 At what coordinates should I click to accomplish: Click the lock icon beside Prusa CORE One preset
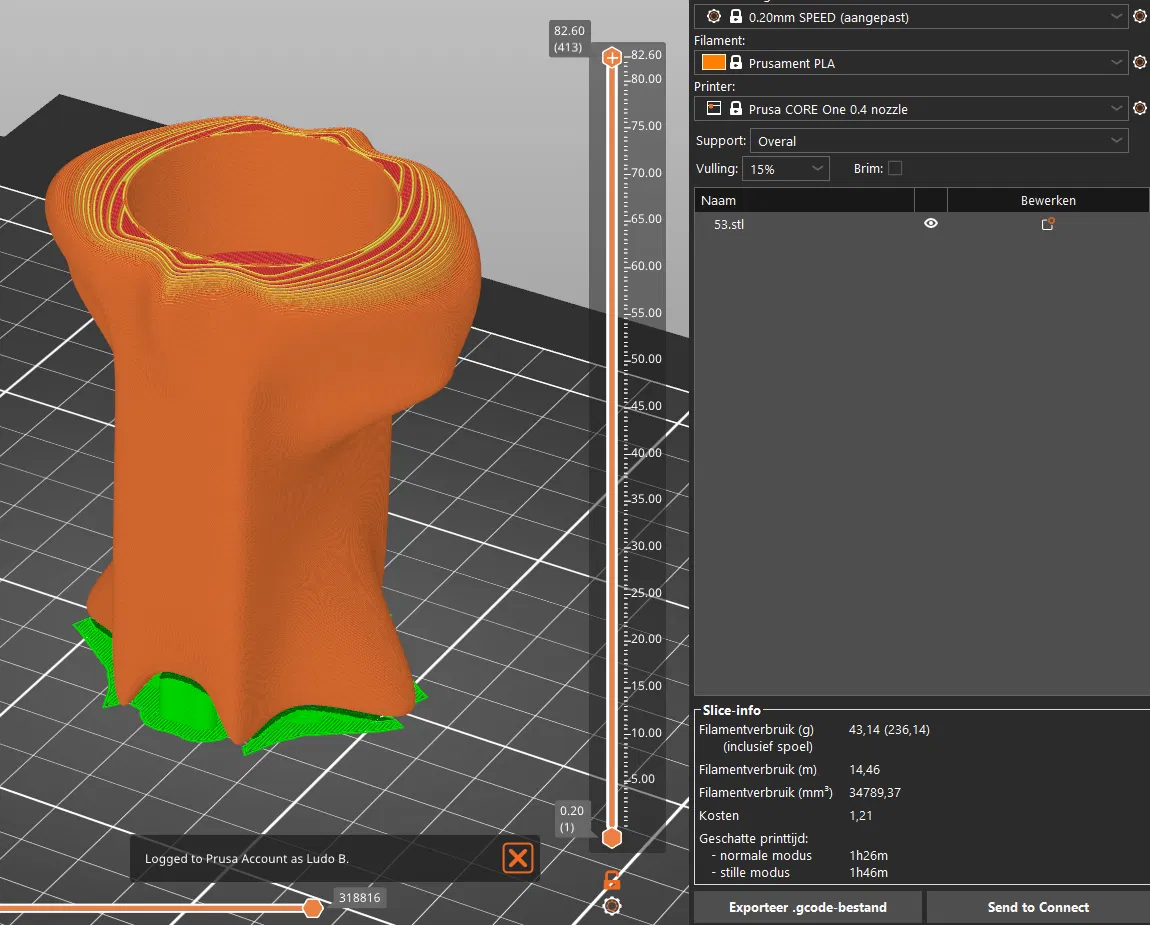tap(736, 109)
